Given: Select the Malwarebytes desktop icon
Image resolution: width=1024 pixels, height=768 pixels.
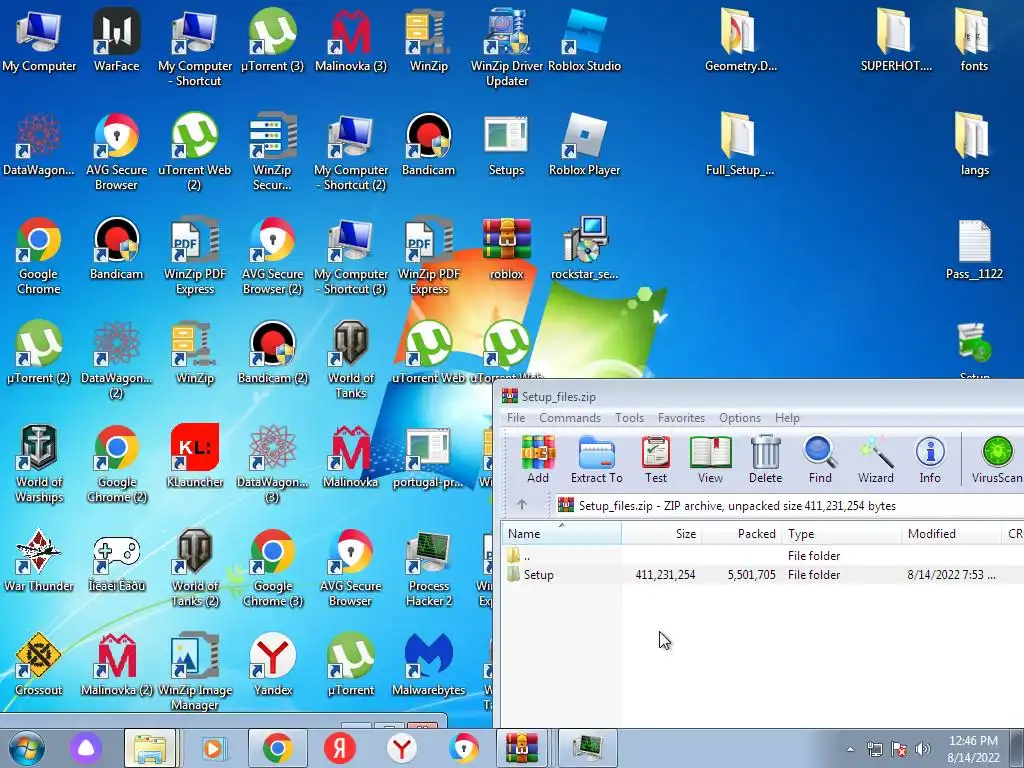Looking at the screenshot, I should point(428,664).
